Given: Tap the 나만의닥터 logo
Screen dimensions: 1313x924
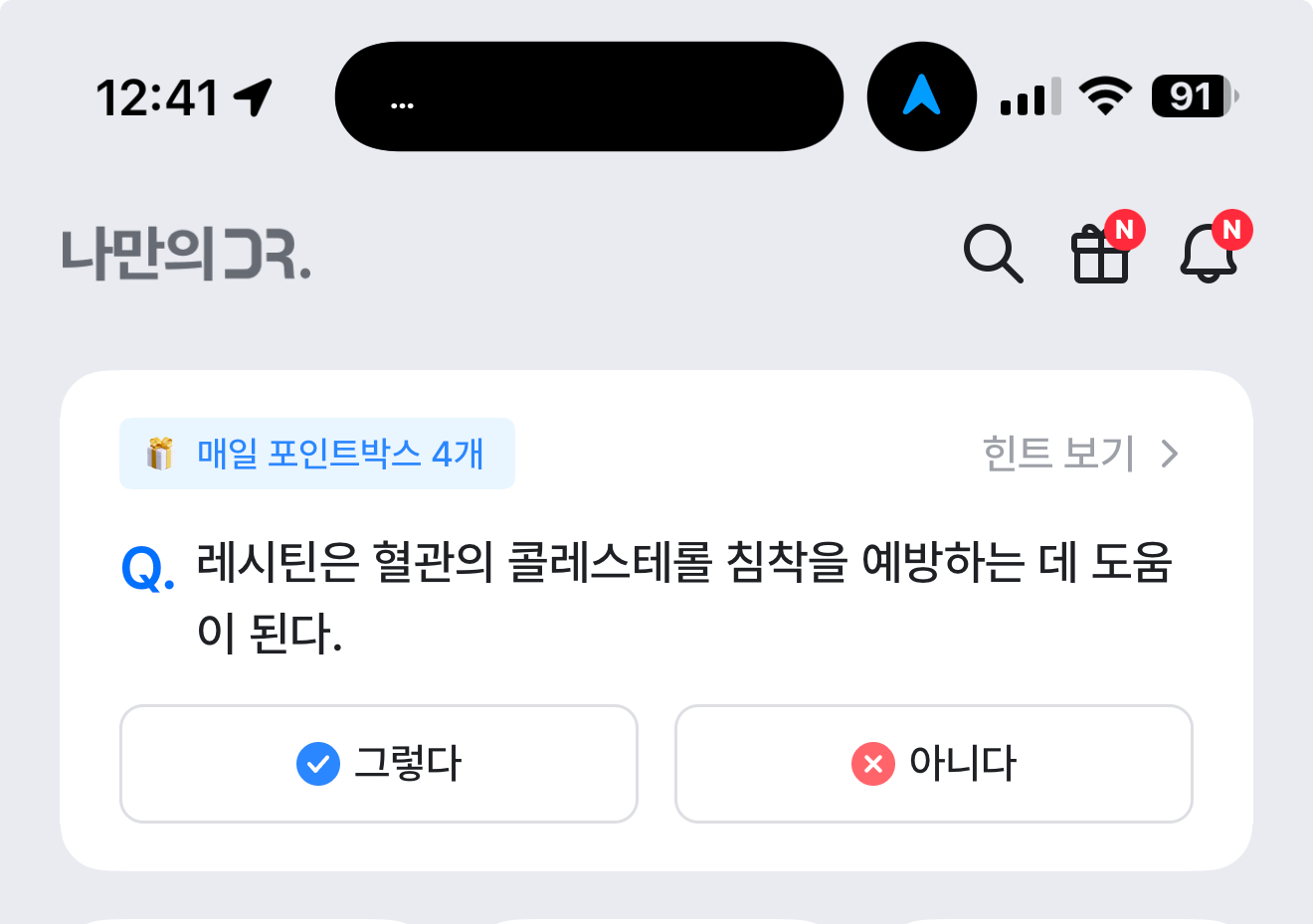Looking at the screenshot, I should (x=186, y=255).
